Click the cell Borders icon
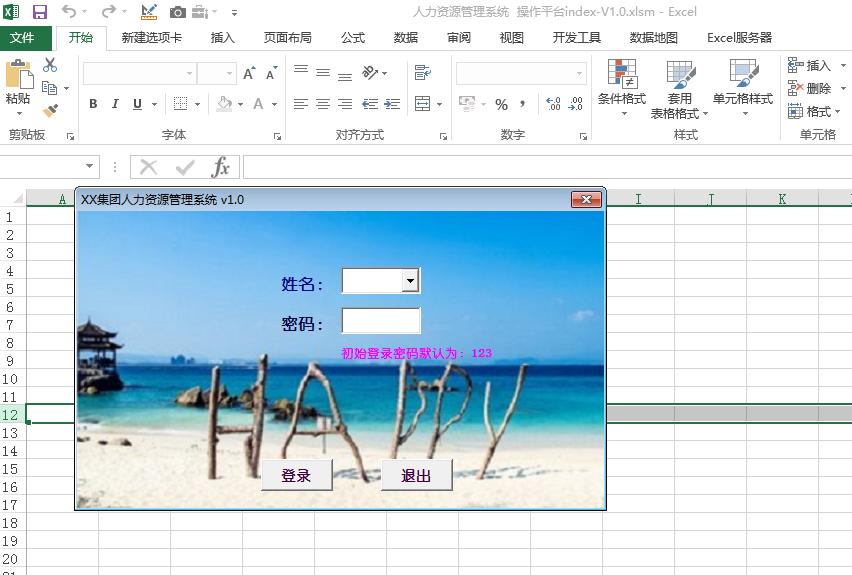The width and height of the screenshot is (852, 575). click(x=180, y=104)
